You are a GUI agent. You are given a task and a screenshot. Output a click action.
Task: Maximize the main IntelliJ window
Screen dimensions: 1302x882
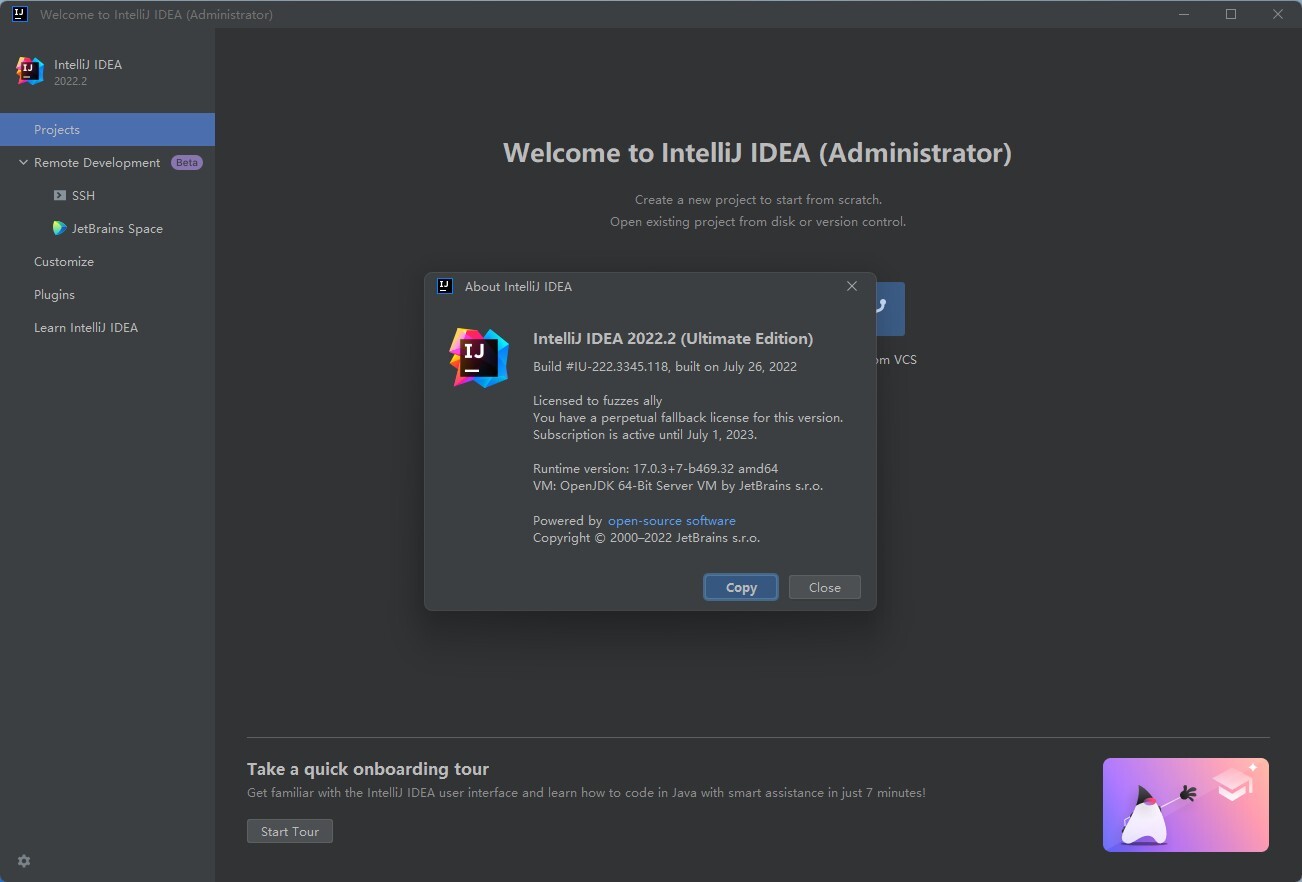point(1231,14)
